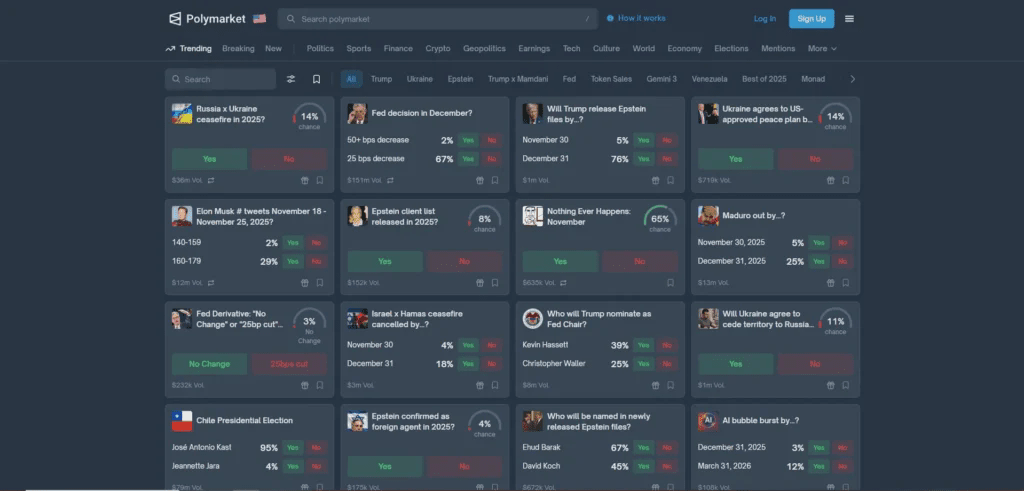Click the Log In link
The image size is (1024, 491).
[x=765, y=19]
